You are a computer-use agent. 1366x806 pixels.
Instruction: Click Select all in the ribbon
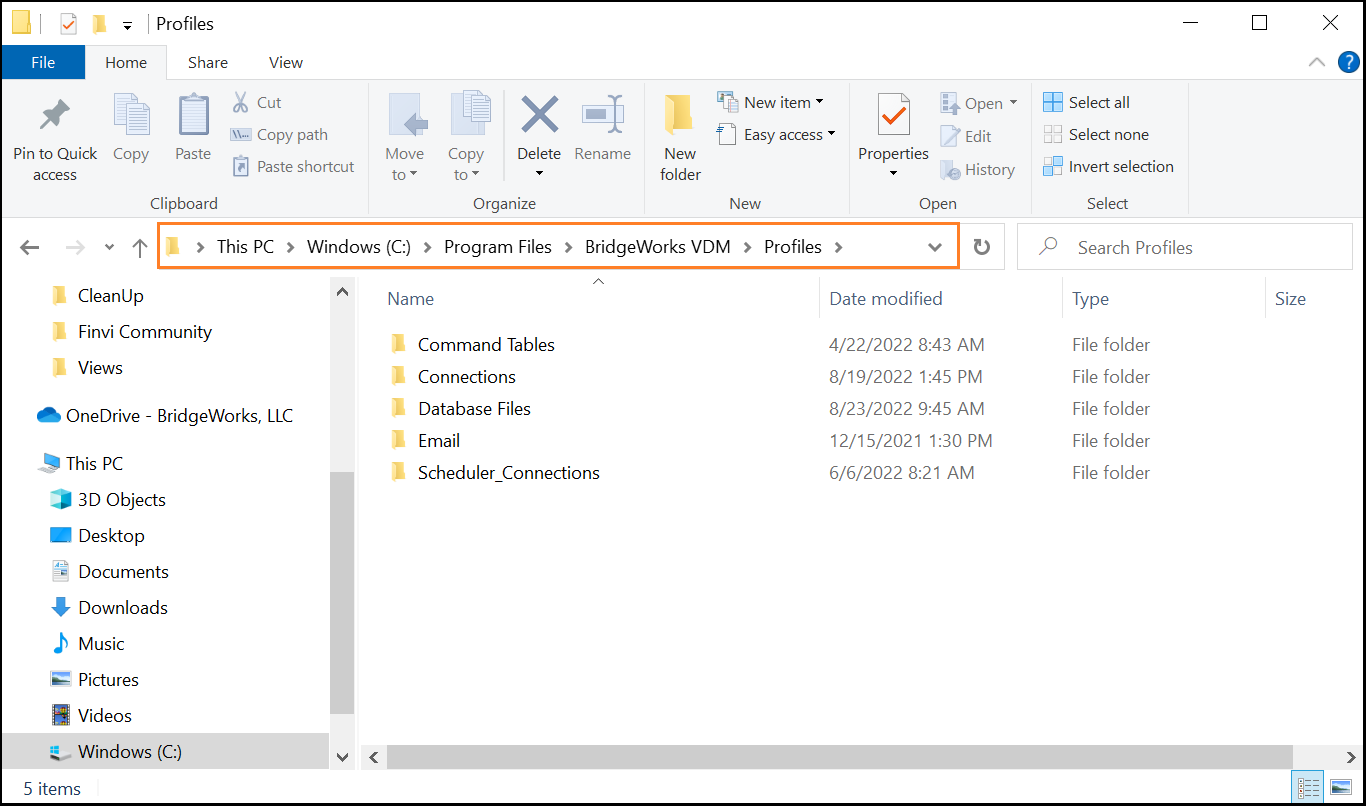pos(1086,102)
